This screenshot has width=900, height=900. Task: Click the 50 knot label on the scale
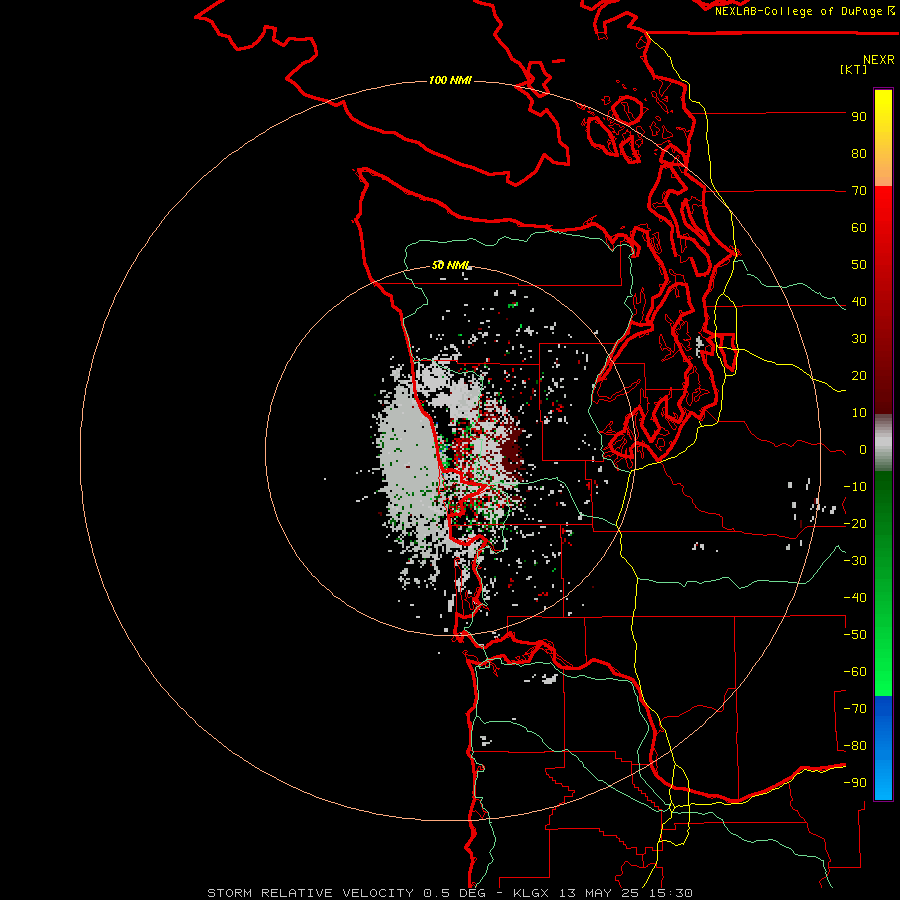point(859,265)
